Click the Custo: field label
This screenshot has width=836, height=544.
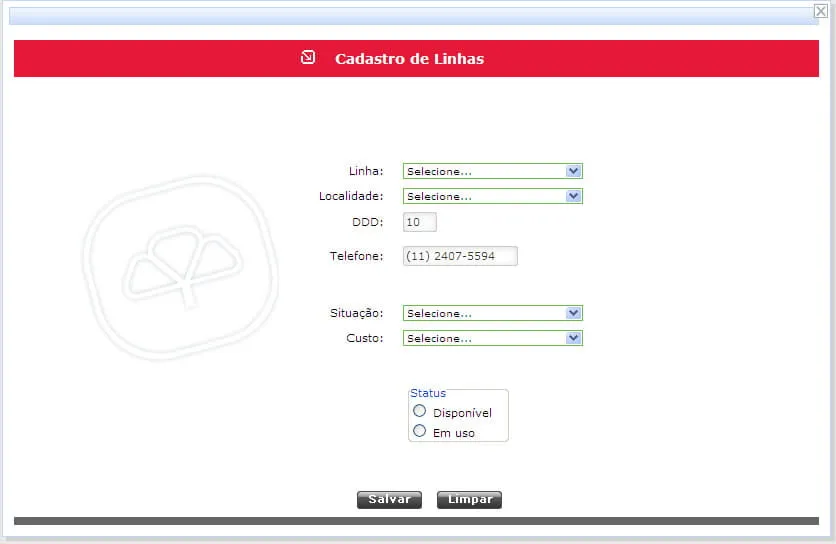click(365, 338)
